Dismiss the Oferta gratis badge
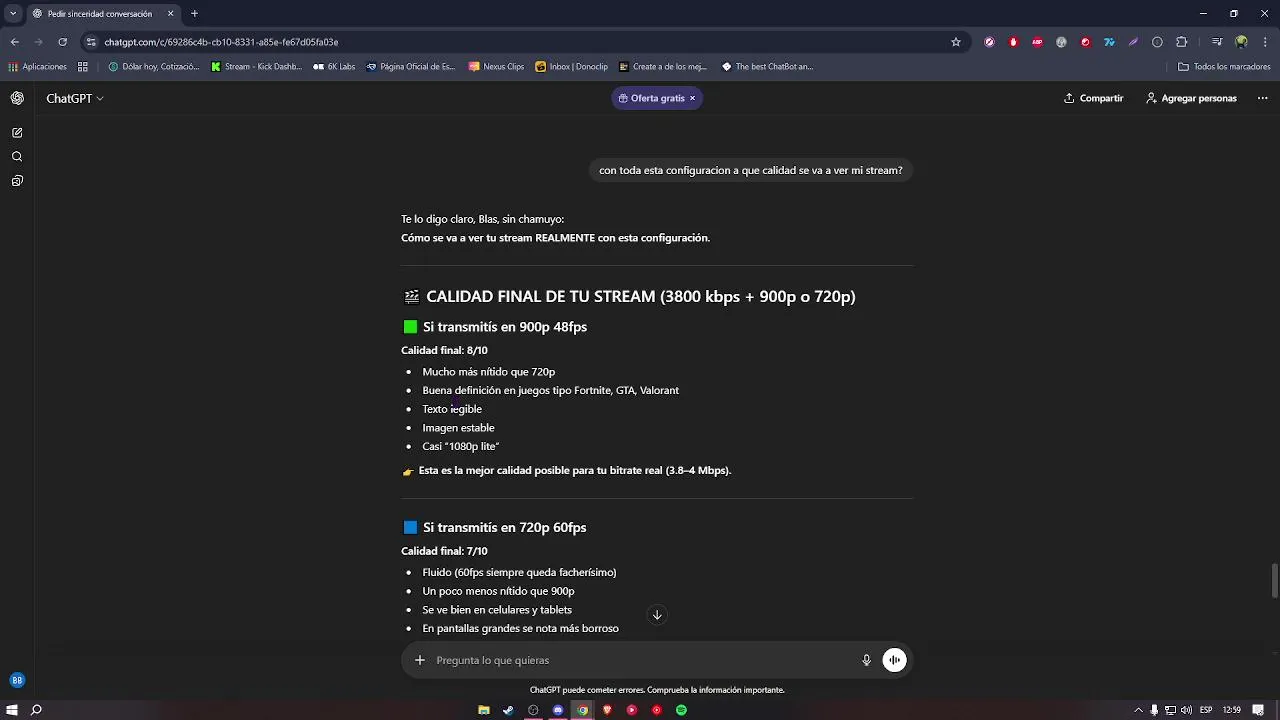 click(x=692, y=98)
